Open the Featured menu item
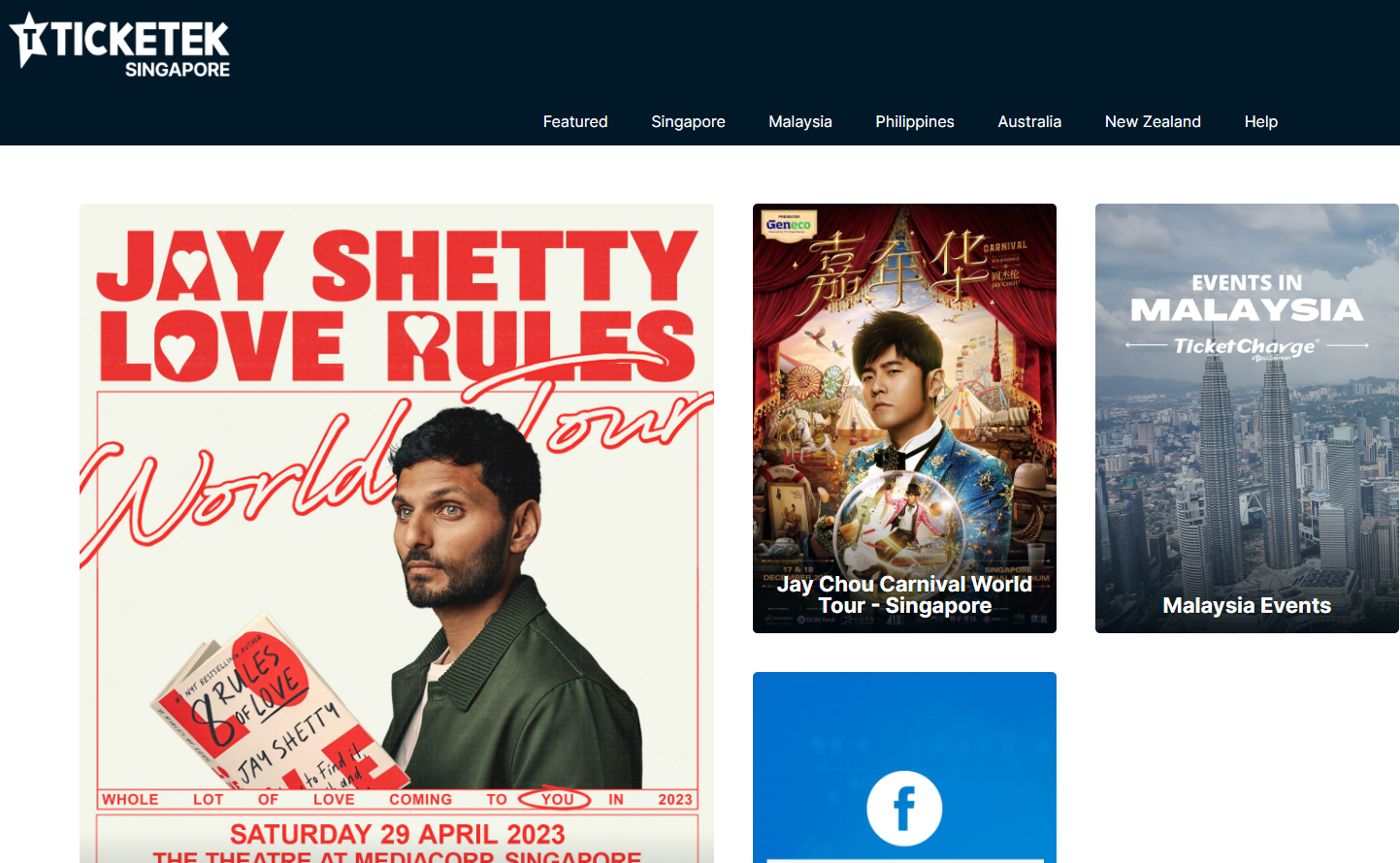The width and height of the screenshot is (1400, 863). click(575, 121)
